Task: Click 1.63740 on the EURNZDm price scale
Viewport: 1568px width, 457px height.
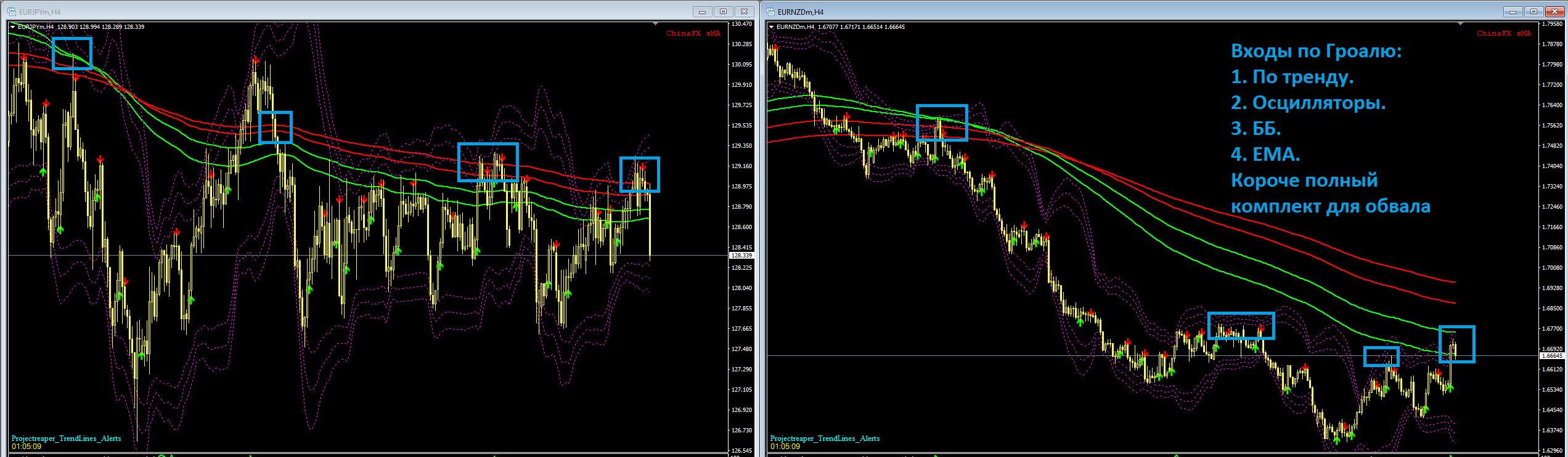Action: 1552,431
